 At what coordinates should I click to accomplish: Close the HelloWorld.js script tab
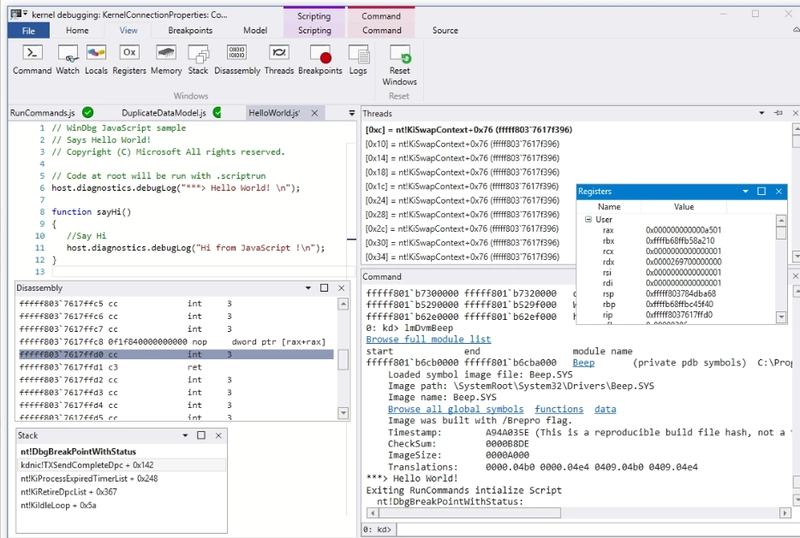(315, 113)
